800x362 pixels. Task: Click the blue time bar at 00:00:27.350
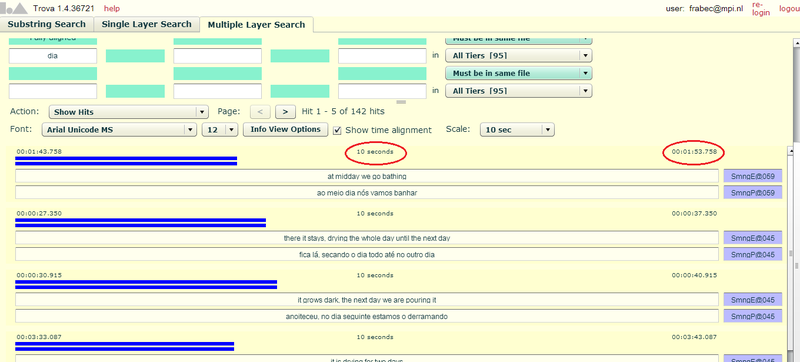[x=140, y=223]
